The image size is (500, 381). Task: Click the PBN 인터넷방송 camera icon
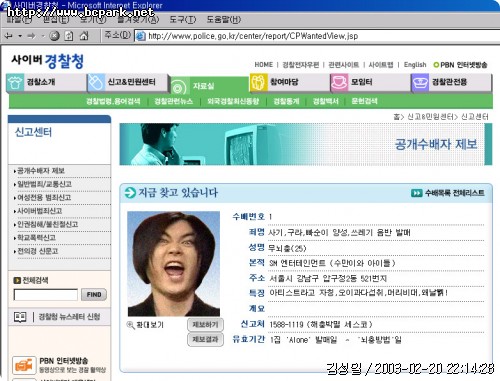click(x=24, y=365)
